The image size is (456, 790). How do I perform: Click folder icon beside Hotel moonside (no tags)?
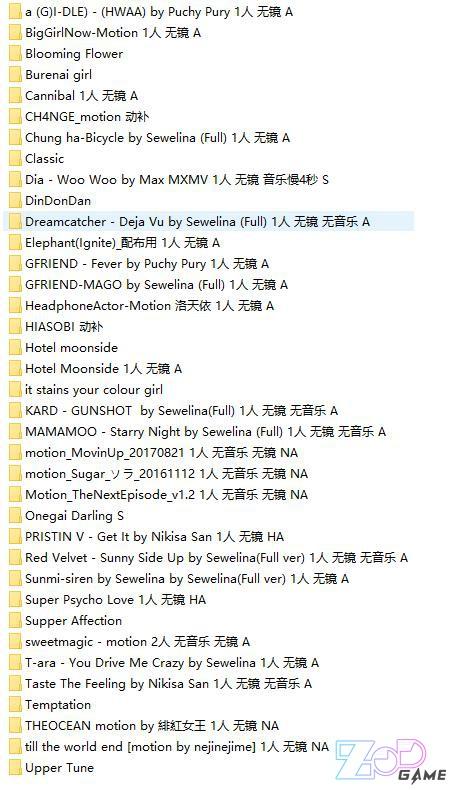tap(15, 348)
